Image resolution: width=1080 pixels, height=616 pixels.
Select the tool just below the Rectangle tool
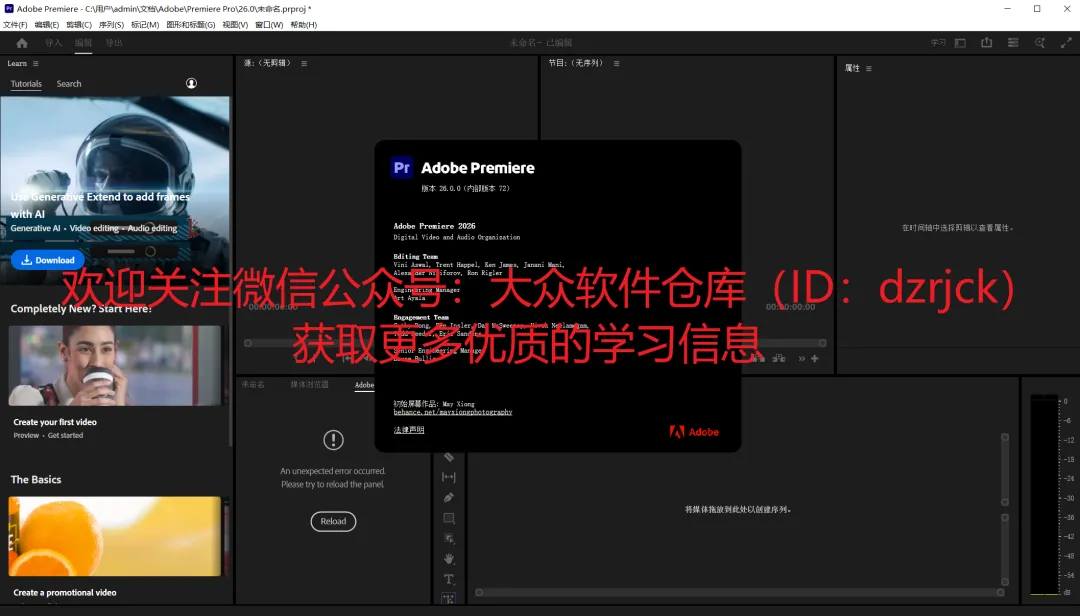[448, 539]
